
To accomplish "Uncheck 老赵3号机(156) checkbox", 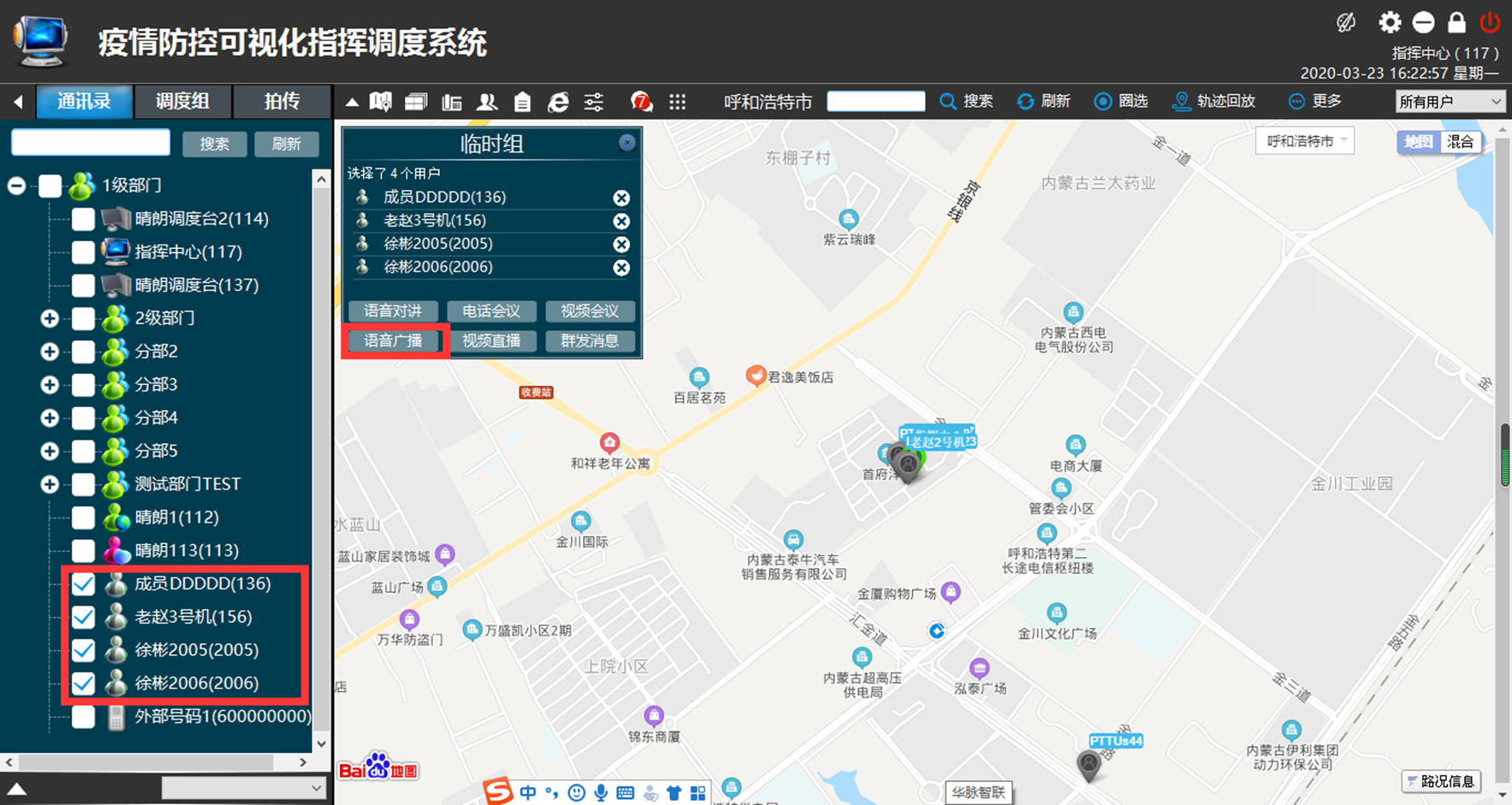I will [x=83, y=617].
